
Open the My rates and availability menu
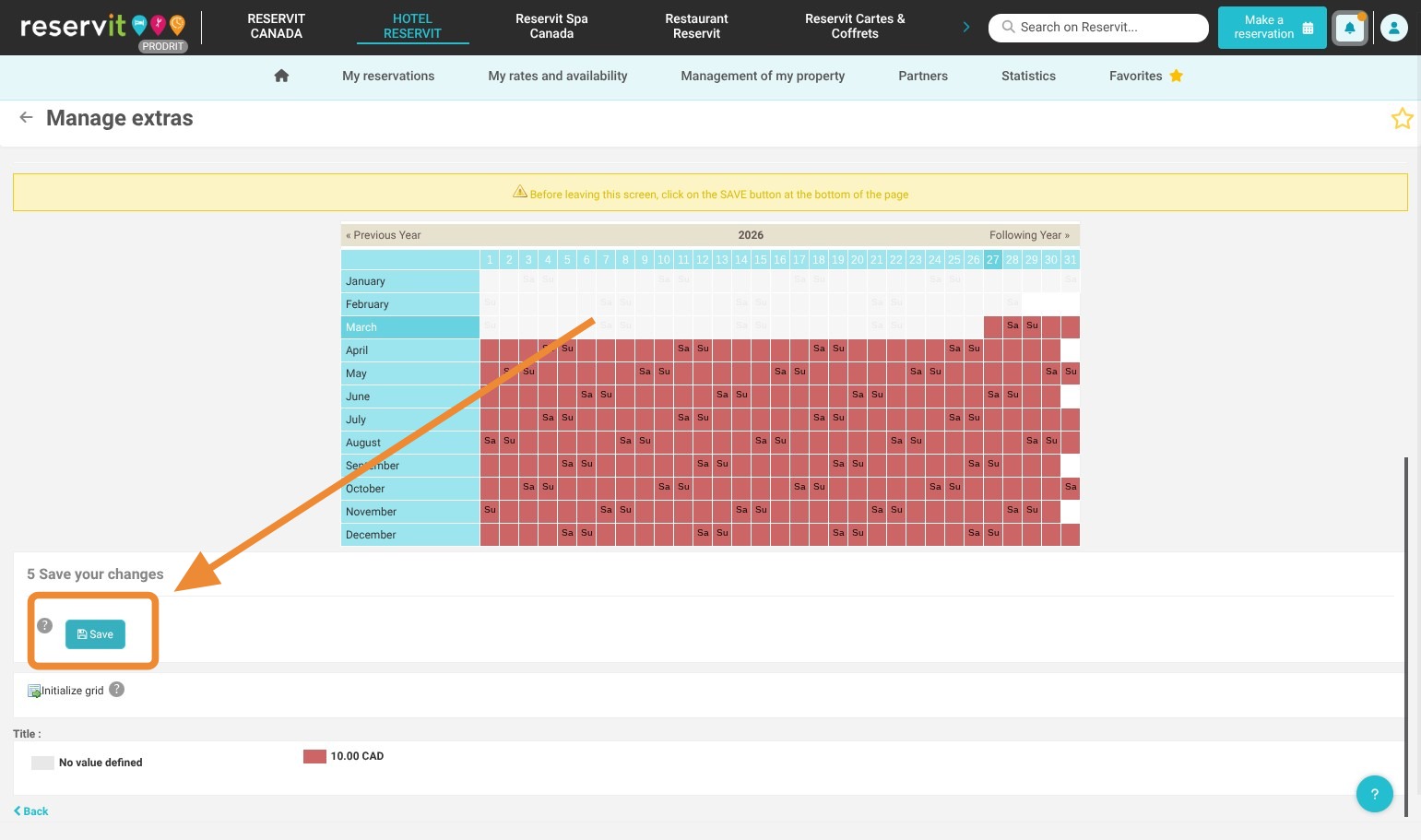click(557, 76)
